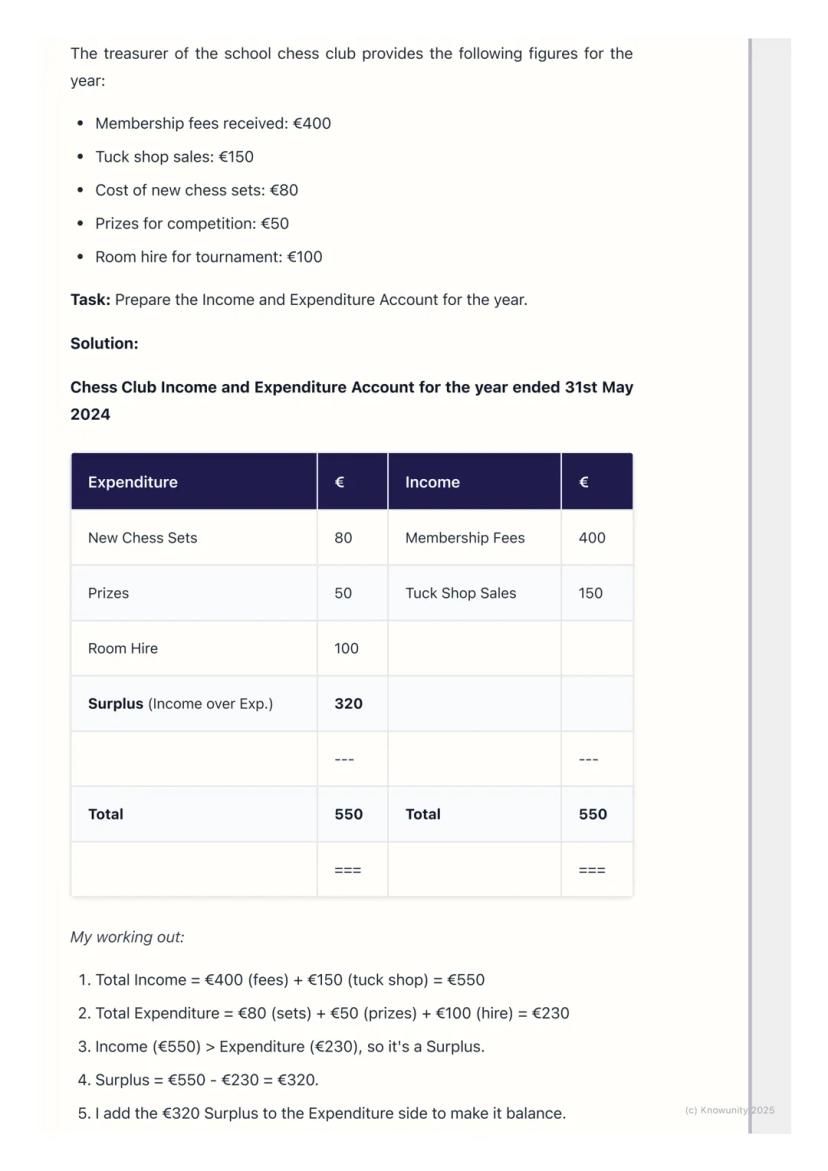Select the New Chess Sets table cell
The width and height of the screenshot is (828, 1171).
click(143, 538)
